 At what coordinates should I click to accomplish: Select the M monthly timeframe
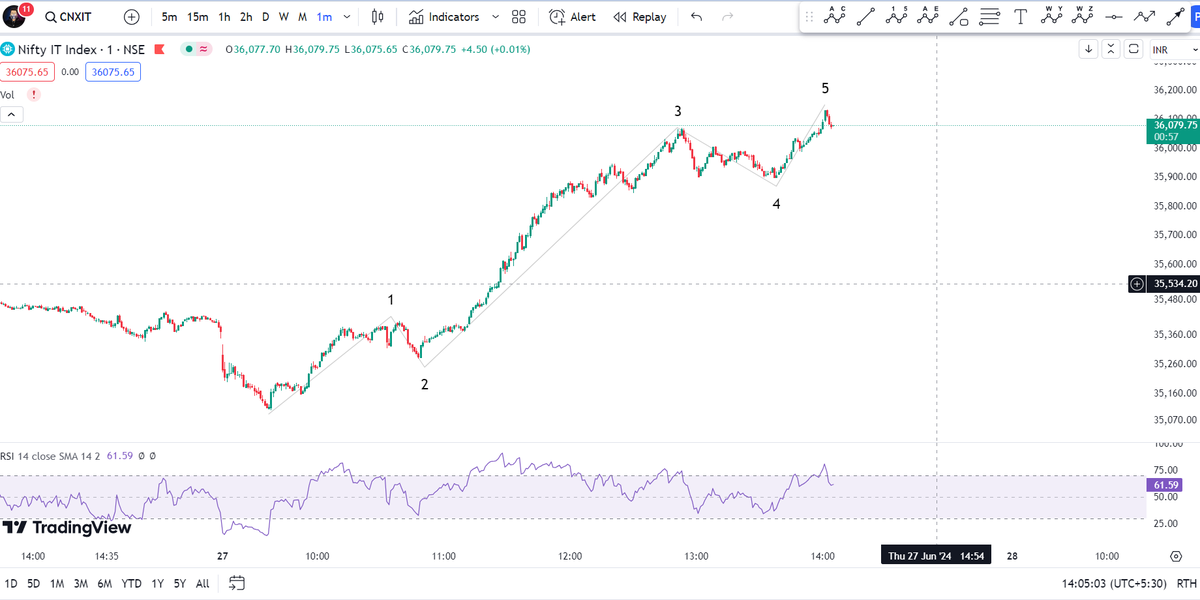pos(302,17)
